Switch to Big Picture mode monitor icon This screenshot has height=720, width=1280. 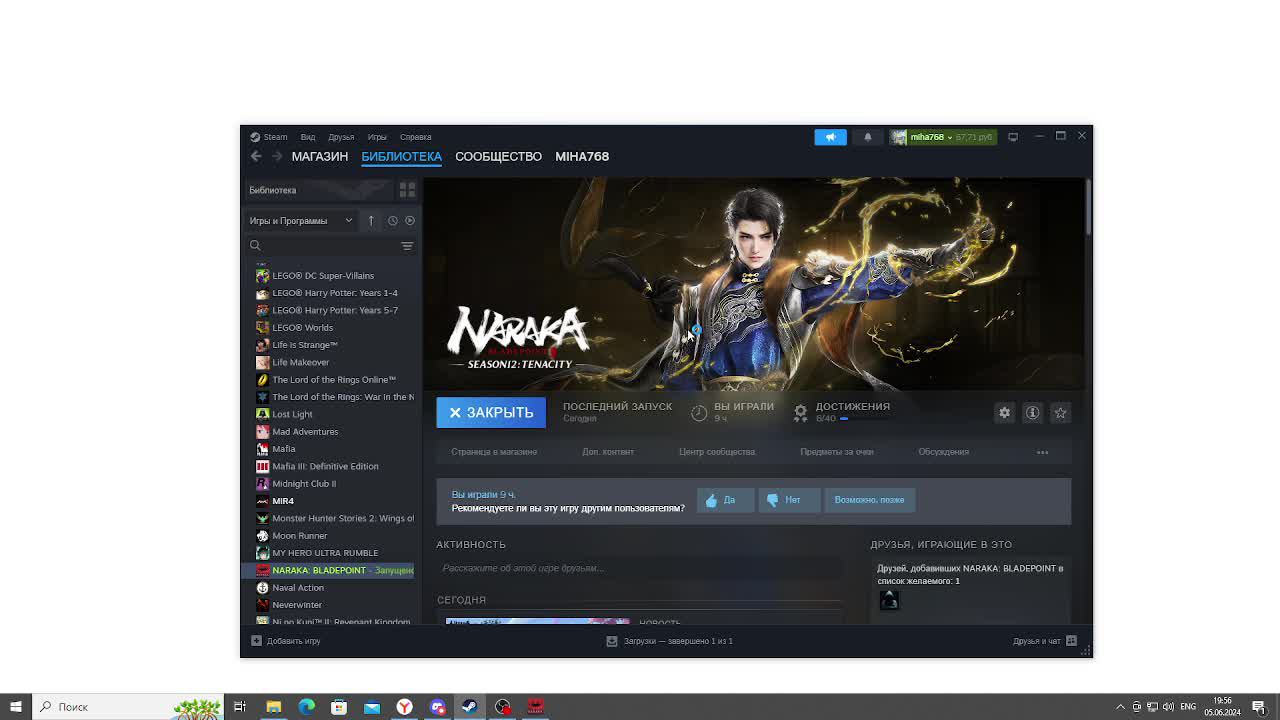point(1013,137)
